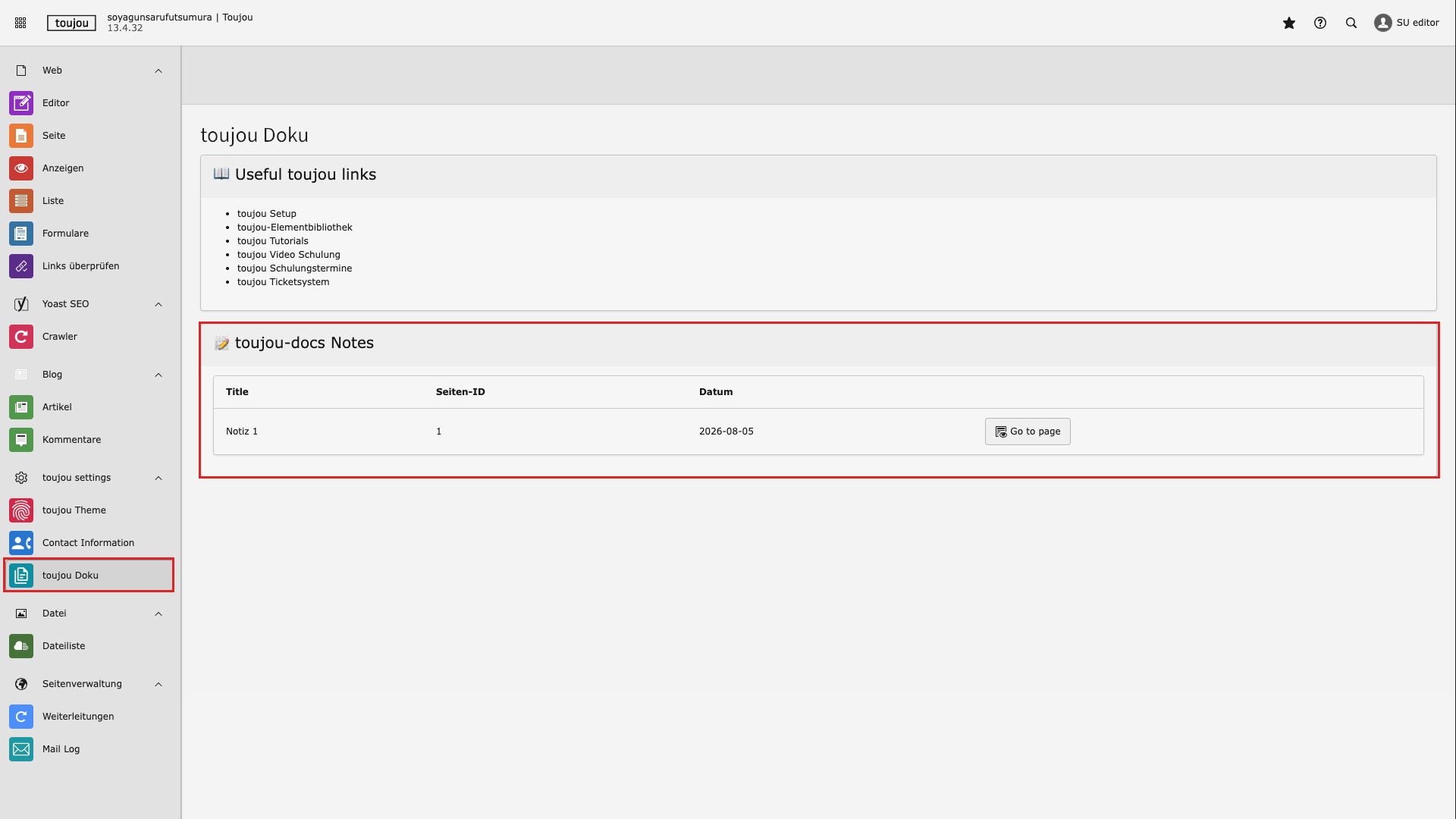The width and height of the screenshot is (1456, 819).
Task: Open the search magnifier icon
Action: [x=1351, y=23]
